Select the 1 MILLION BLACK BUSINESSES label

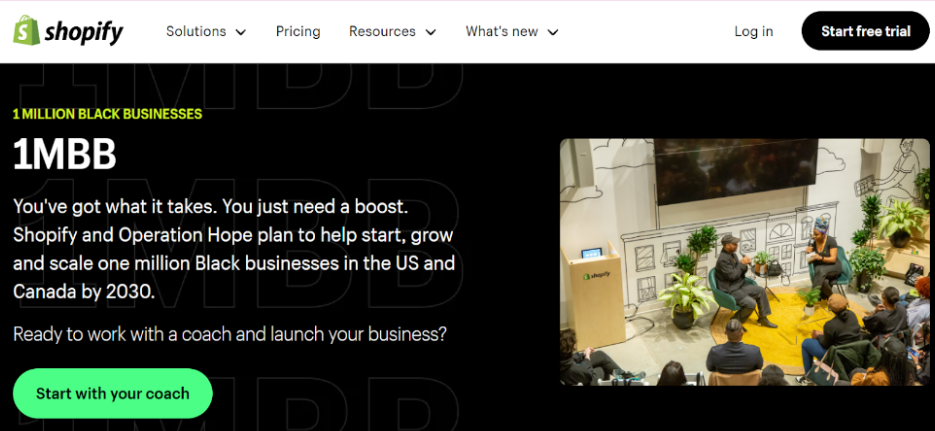[107, 114]
